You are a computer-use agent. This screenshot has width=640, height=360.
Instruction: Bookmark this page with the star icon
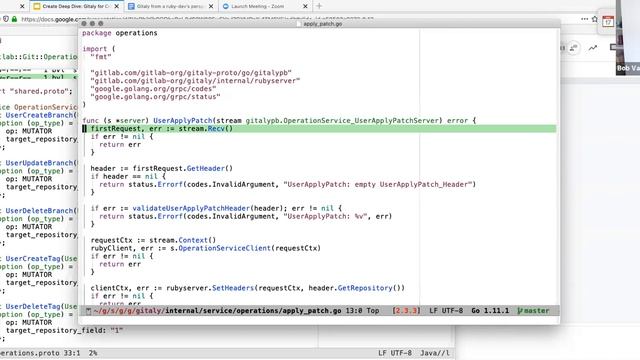click(x=595, y=19)
